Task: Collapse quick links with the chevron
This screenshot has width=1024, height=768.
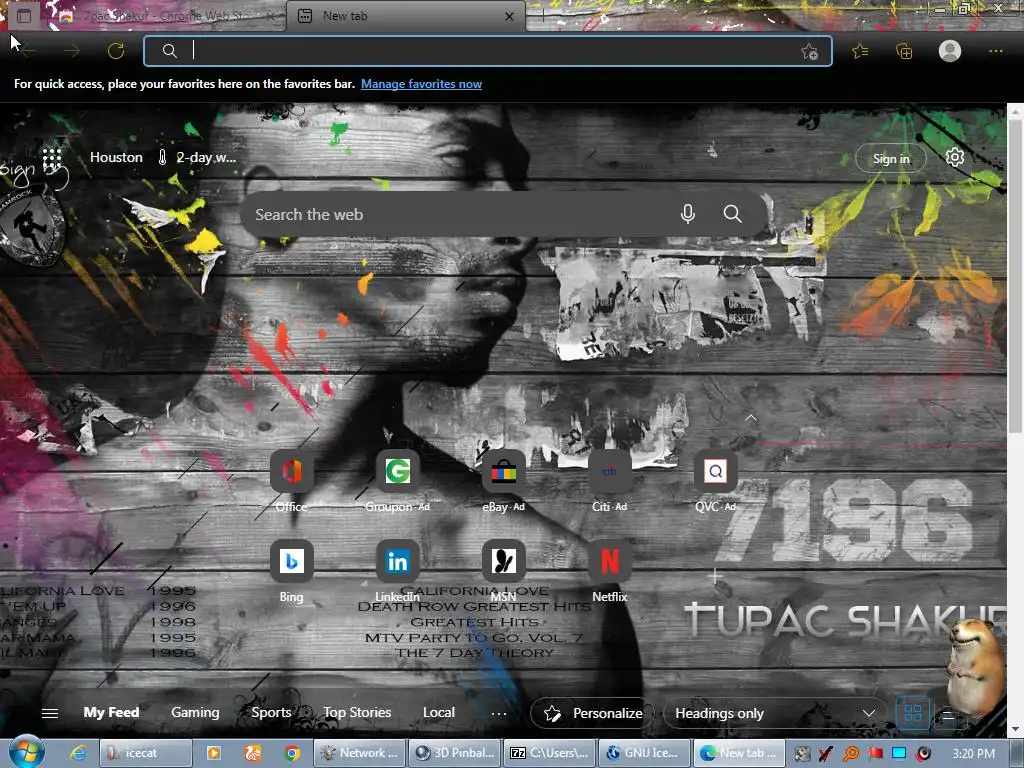Action: click(x=751, y=418)
